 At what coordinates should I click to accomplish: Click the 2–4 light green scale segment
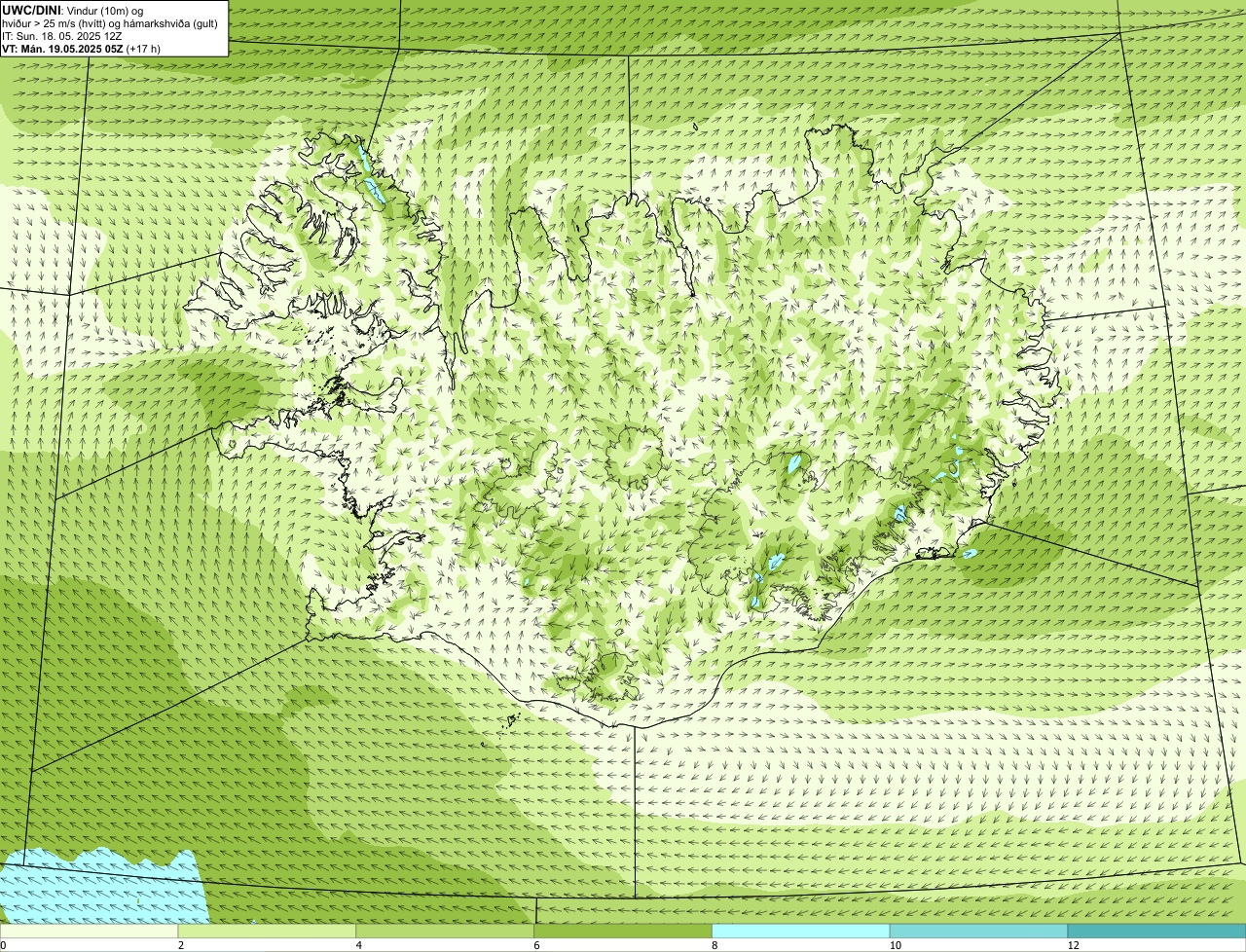coord(268,931)
